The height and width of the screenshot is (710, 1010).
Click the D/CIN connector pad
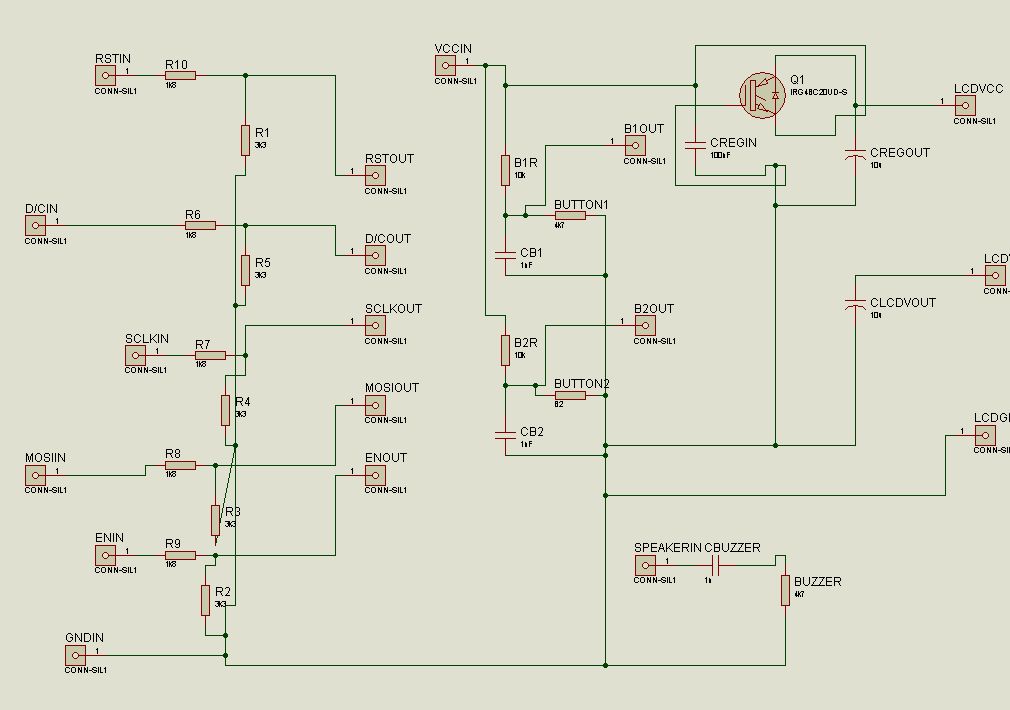click(x=35, y=225)
